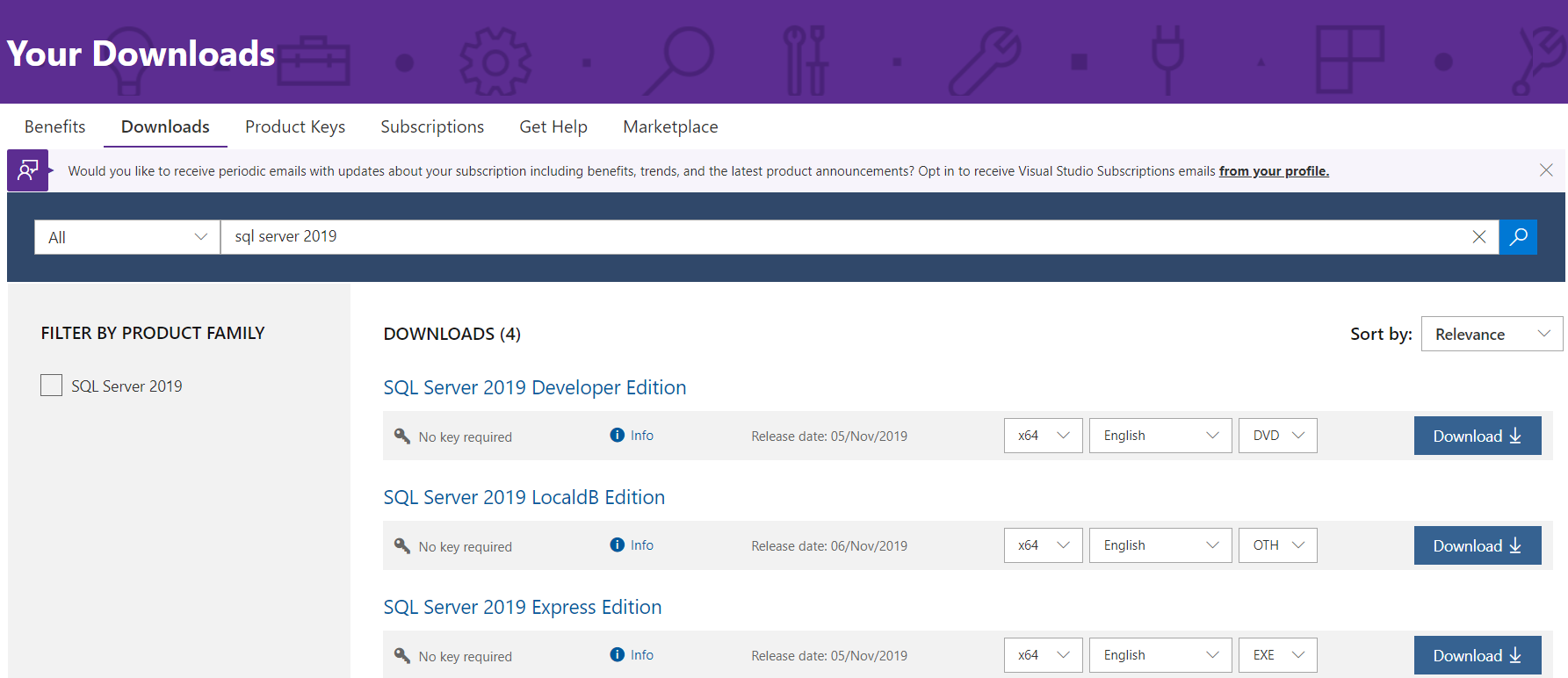Click the Express Edition release date 05/Nov/2019
This screenshot has height=678, width=1568.
(x=829, y=655)
